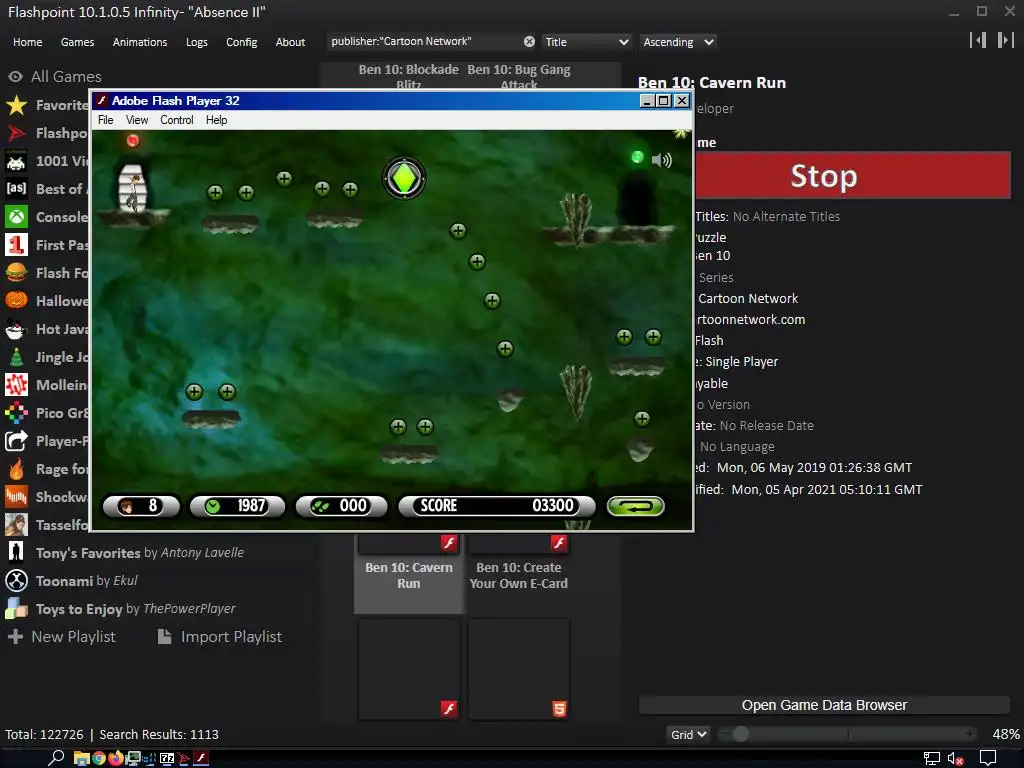Open Chrome from the taskbar
The width and height of the screenshot is (1024, 768).
click(99, 758)
